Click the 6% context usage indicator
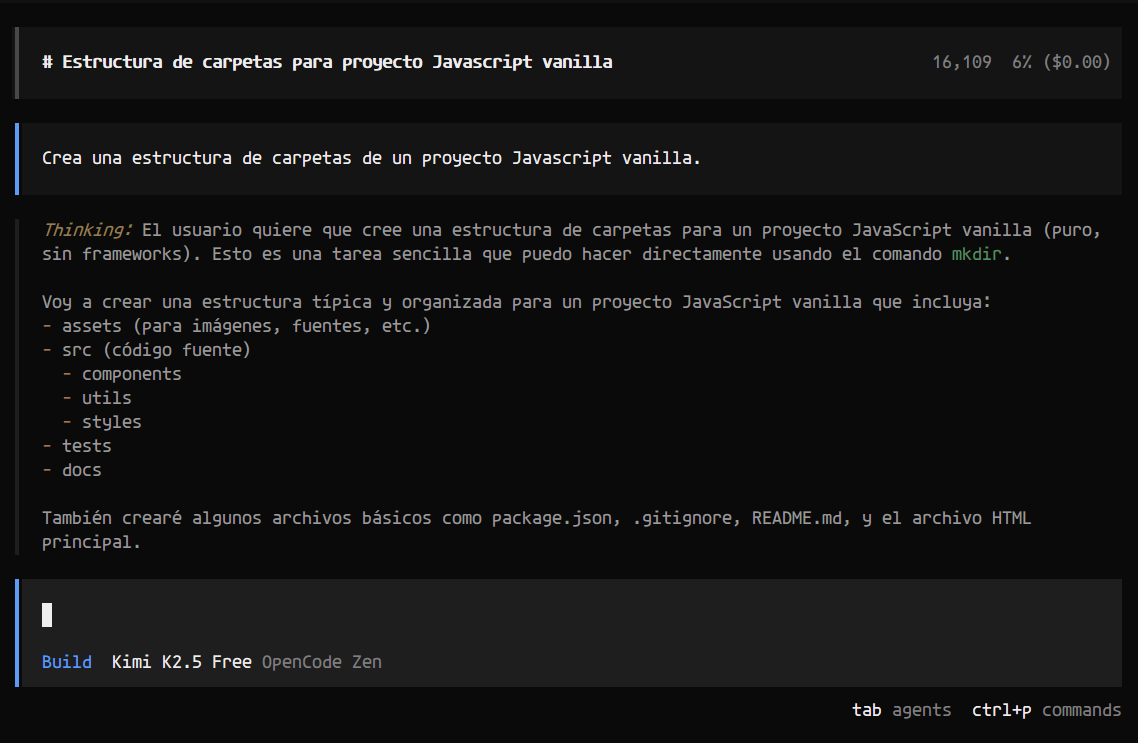Viewport: 1138px width, 743px height. click(x=1021, y=62)
